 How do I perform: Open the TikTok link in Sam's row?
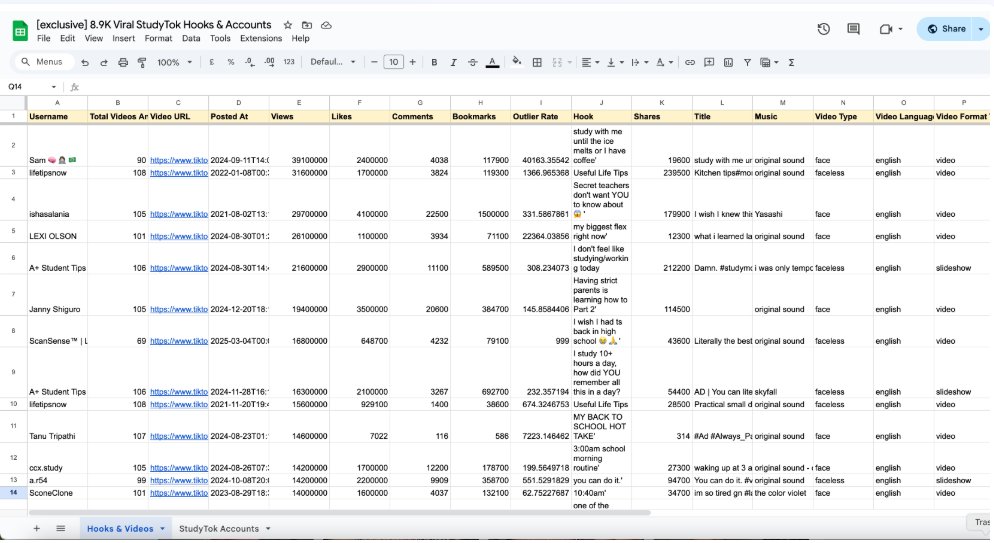point(178,160)
